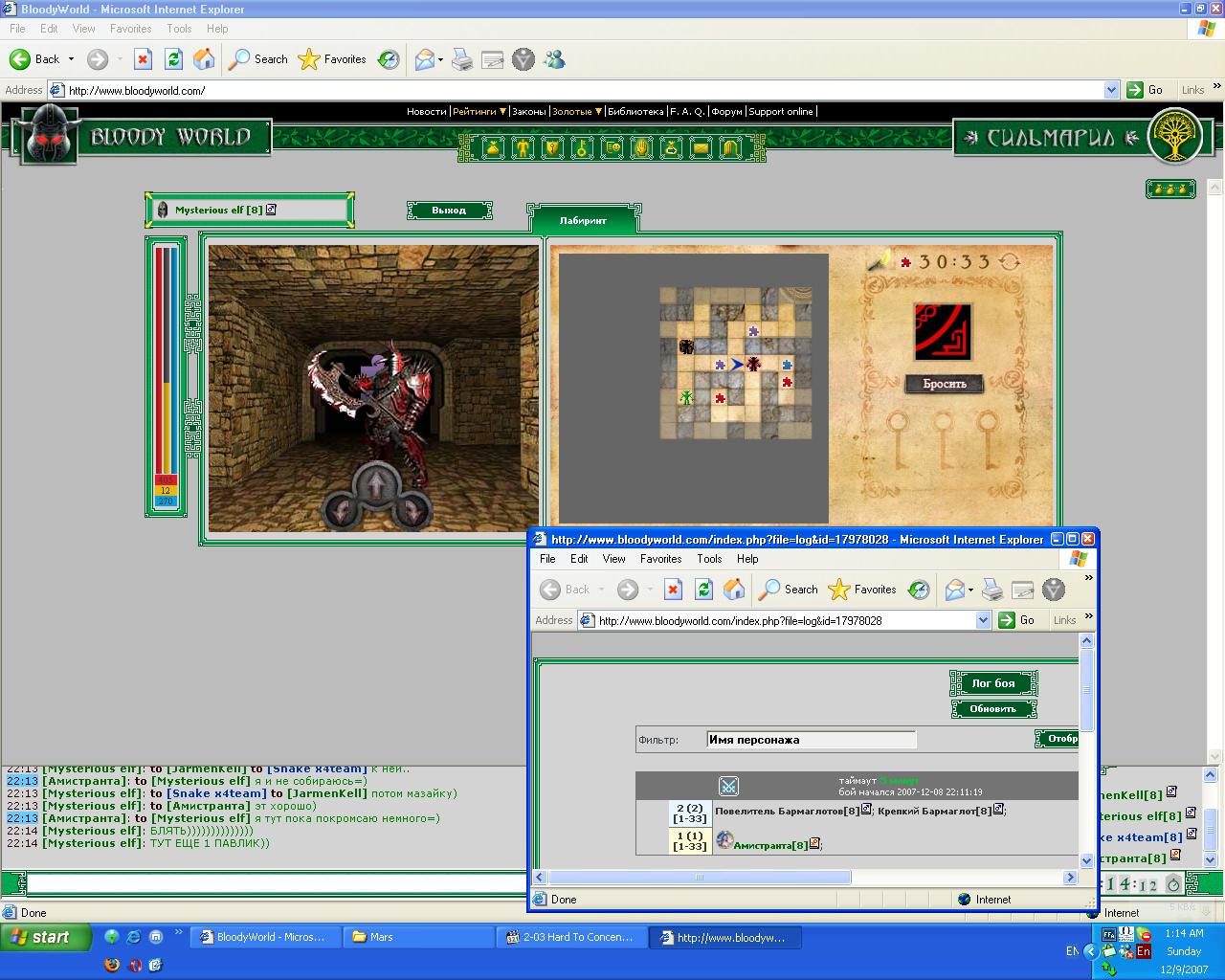Click the Print icon in main IE toolbar

(x=462, y=59)
